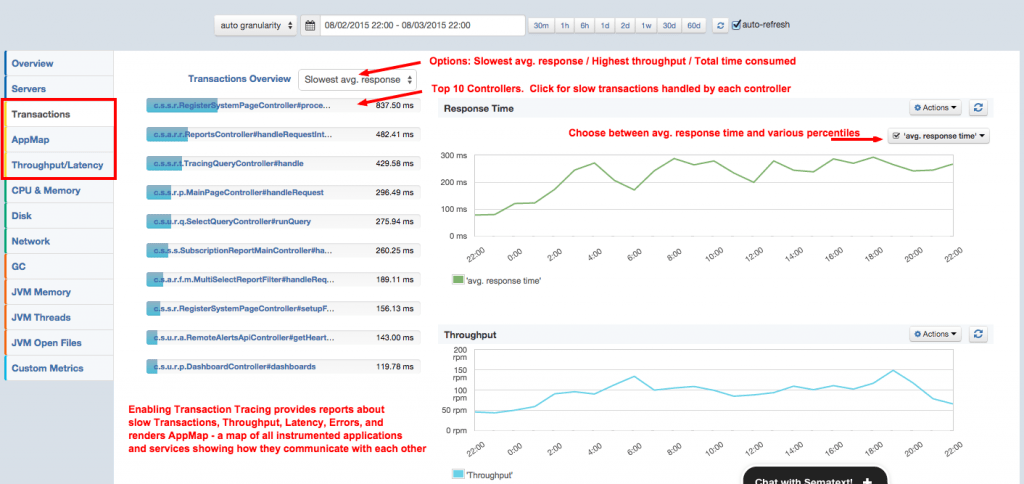The width and height of the screenshot is (1024, 484).
Task: Refresh the Throughput chart
Action: (979, 334)
